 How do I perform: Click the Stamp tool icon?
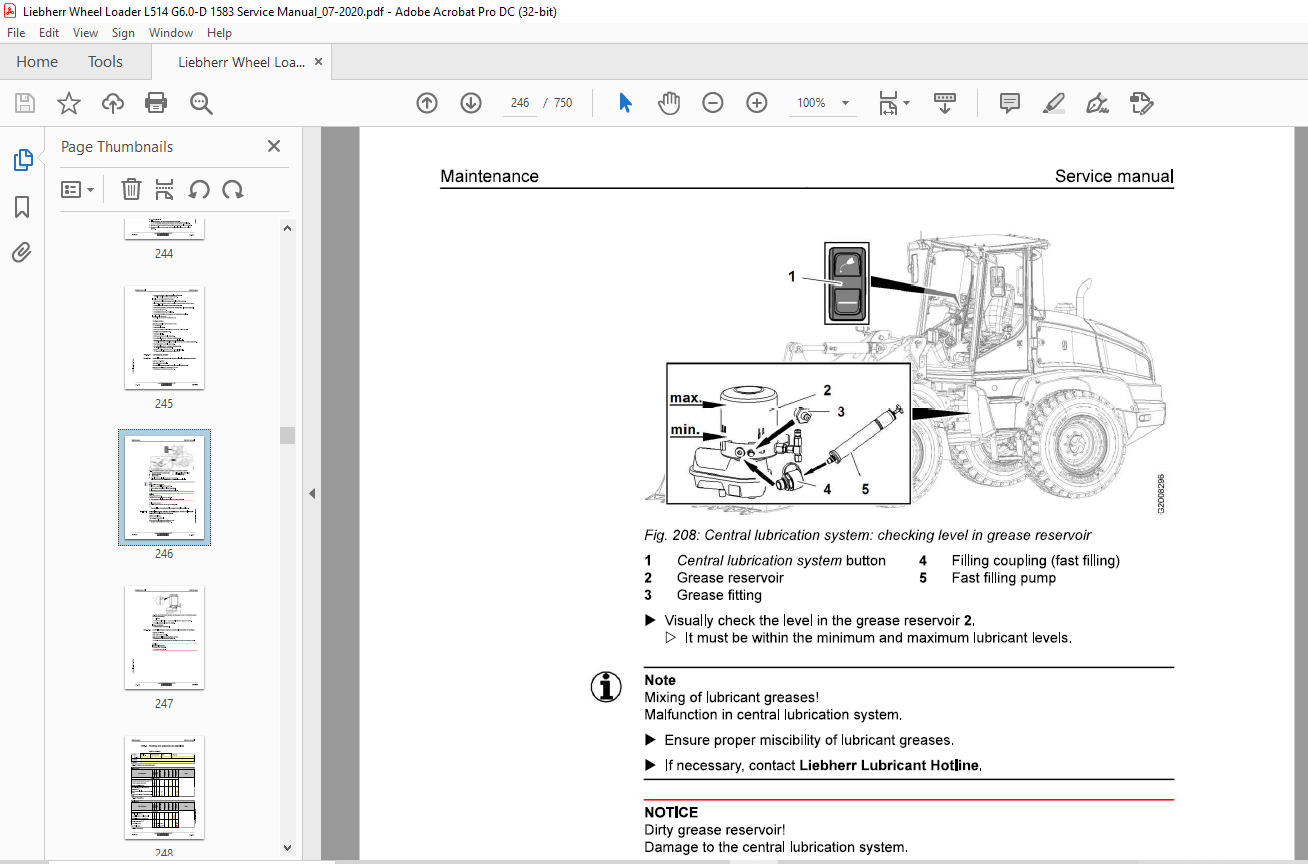pos(1141,103)
